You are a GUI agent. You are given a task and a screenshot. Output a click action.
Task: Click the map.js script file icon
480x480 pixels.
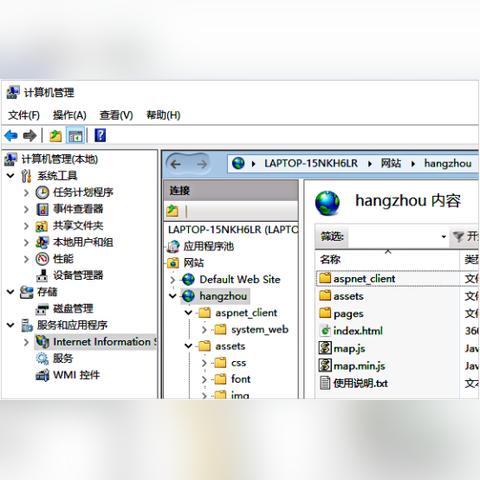[x=325, y=348]
